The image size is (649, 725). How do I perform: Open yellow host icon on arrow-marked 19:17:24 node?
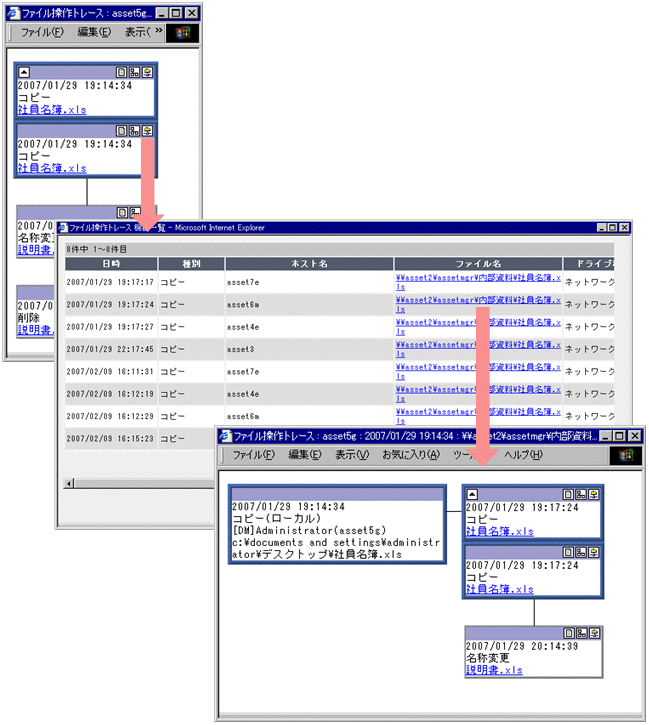point(594,494)
